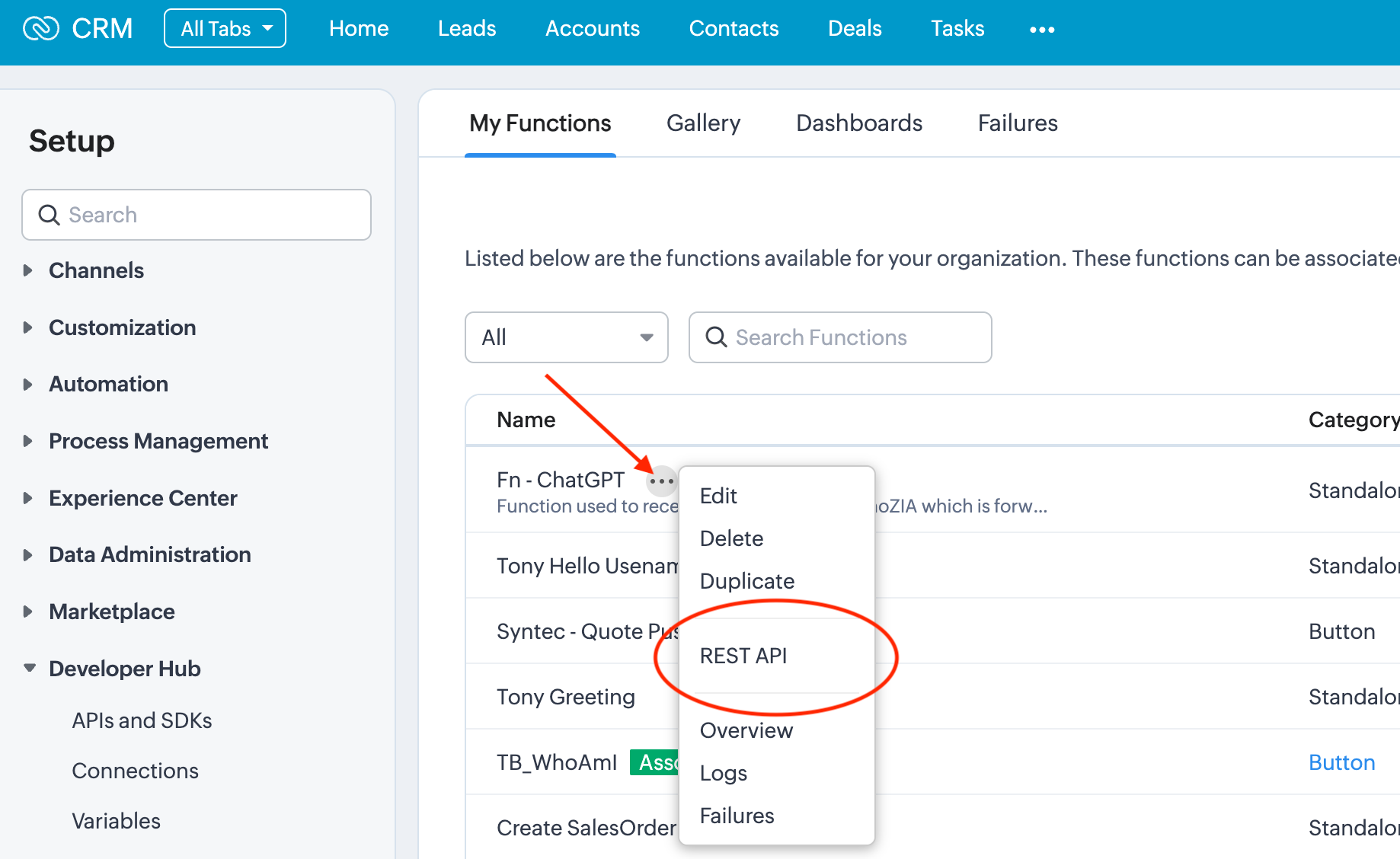Open Connections under Developer Hub

click(x=135, y=771)
